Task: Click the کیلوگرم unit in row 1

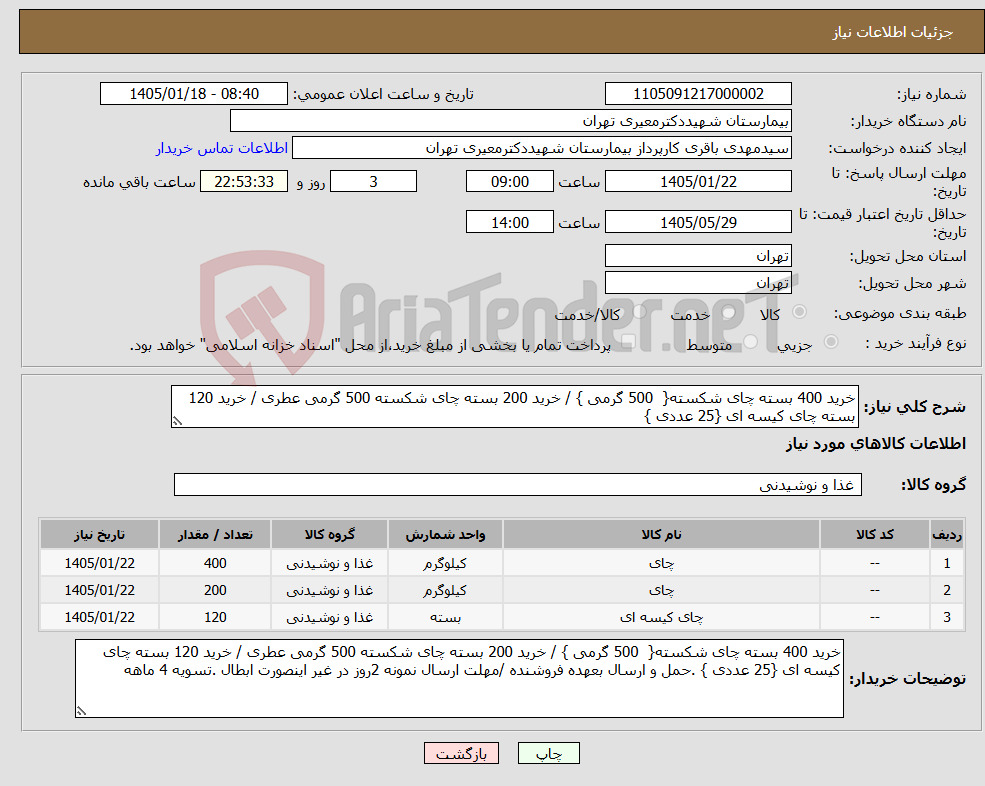Action: [445, 564]
